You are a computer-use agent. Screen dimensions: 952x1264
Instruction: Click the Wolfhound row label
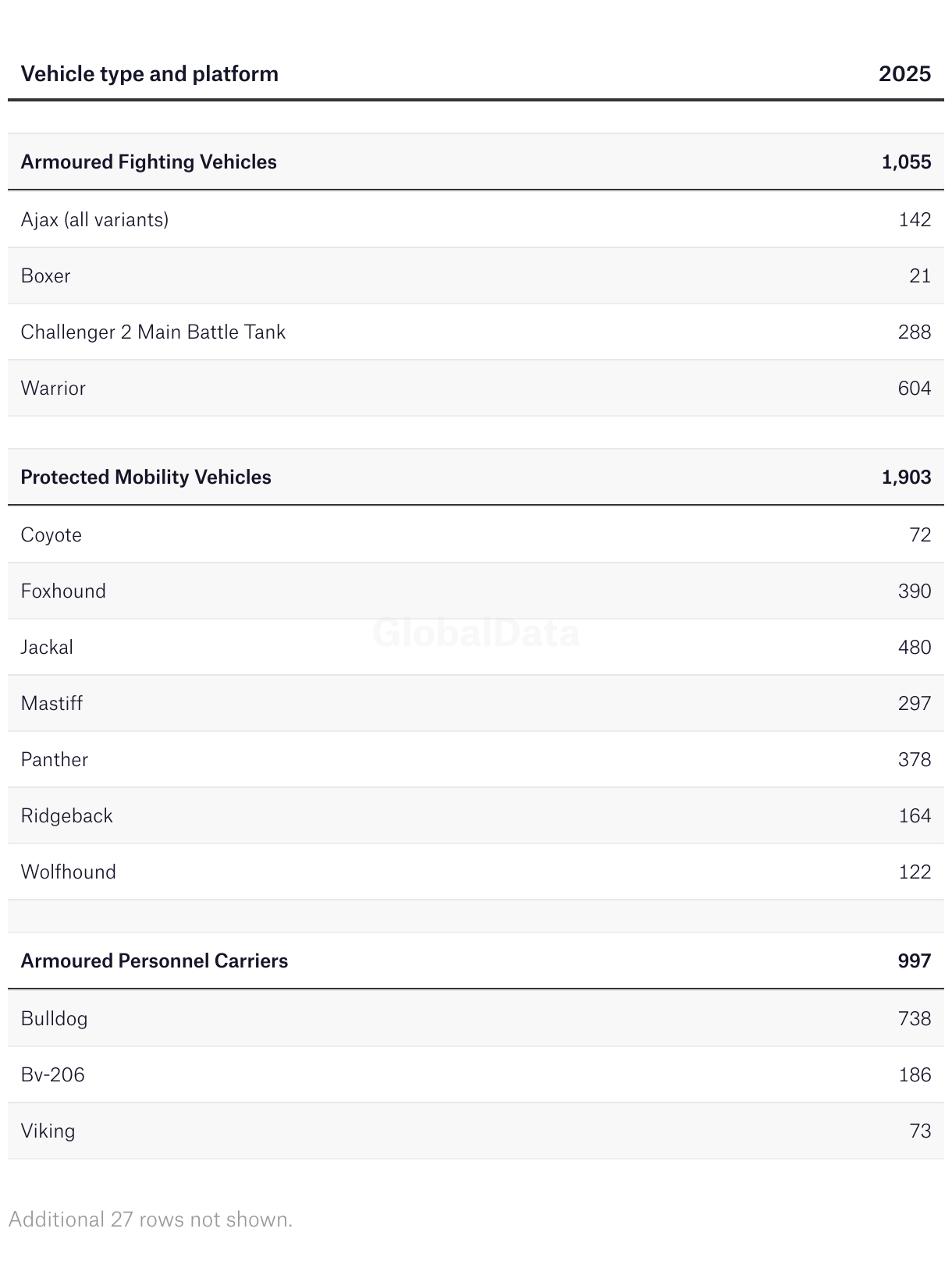tap(68, 872)
